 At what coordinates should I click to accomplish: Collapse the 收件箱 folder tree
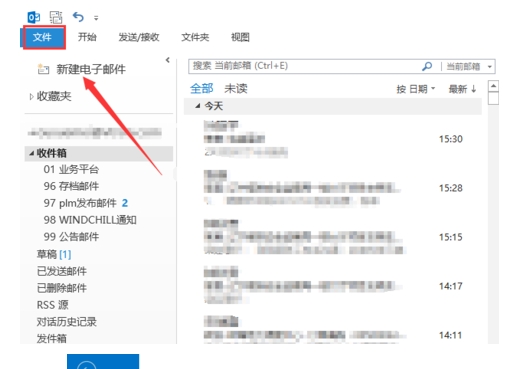click(32, 153)
